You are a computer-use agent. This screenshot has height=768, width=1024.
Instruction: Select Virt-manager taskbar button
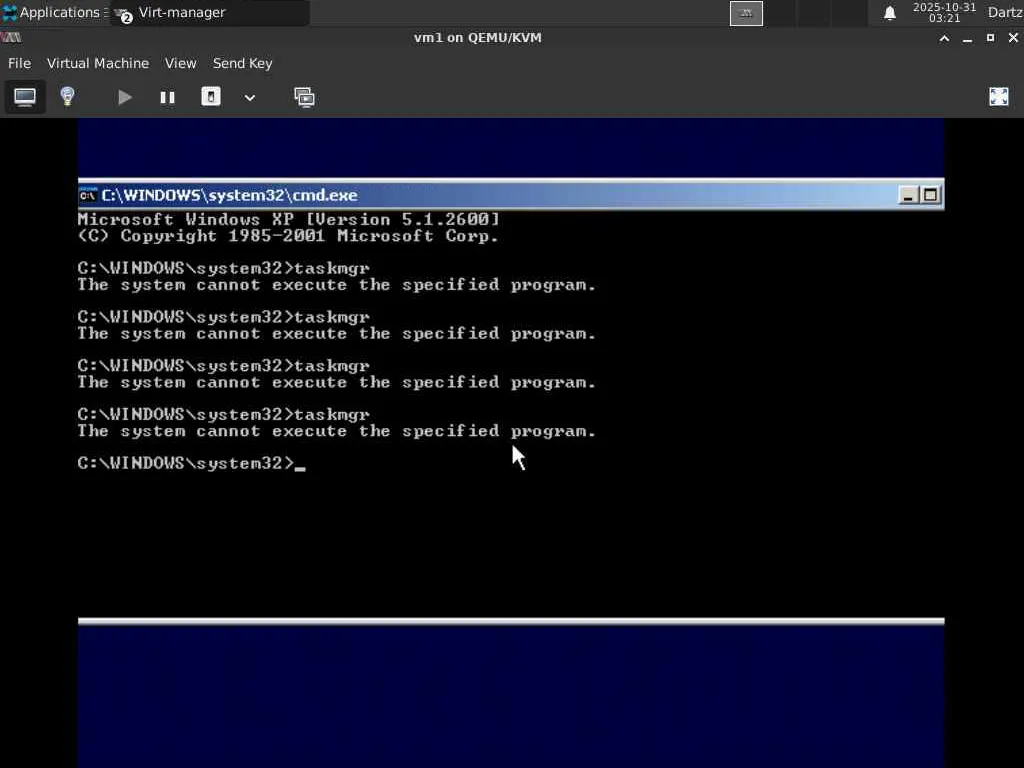tap(210, 12)
